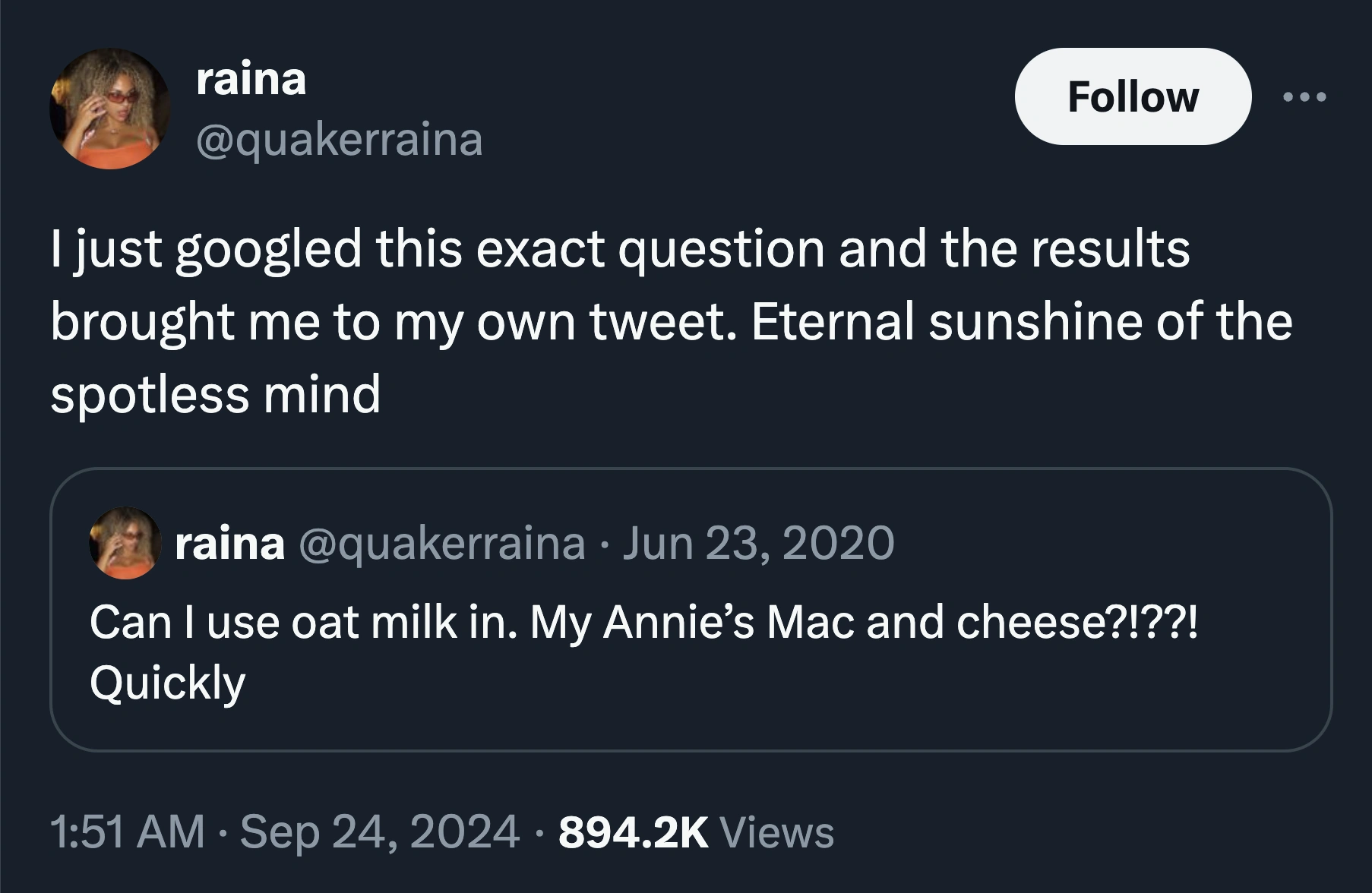Viewport: 1372px width, 893px height.
Task: Click the small avatar in quoted tweet
Action: coord(125,543)
